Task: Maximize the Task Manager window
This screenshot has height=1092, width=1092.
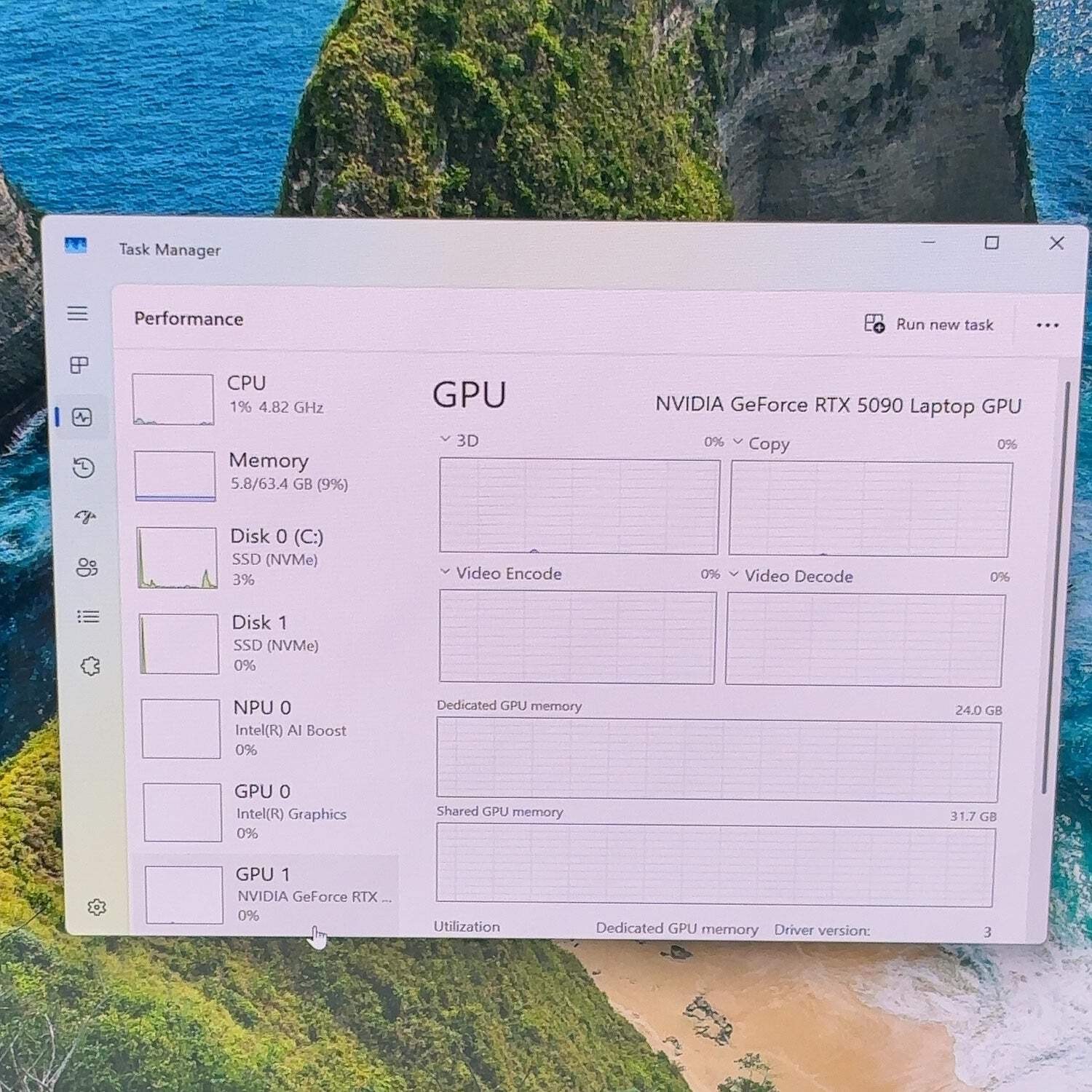Action: point(992,242)
